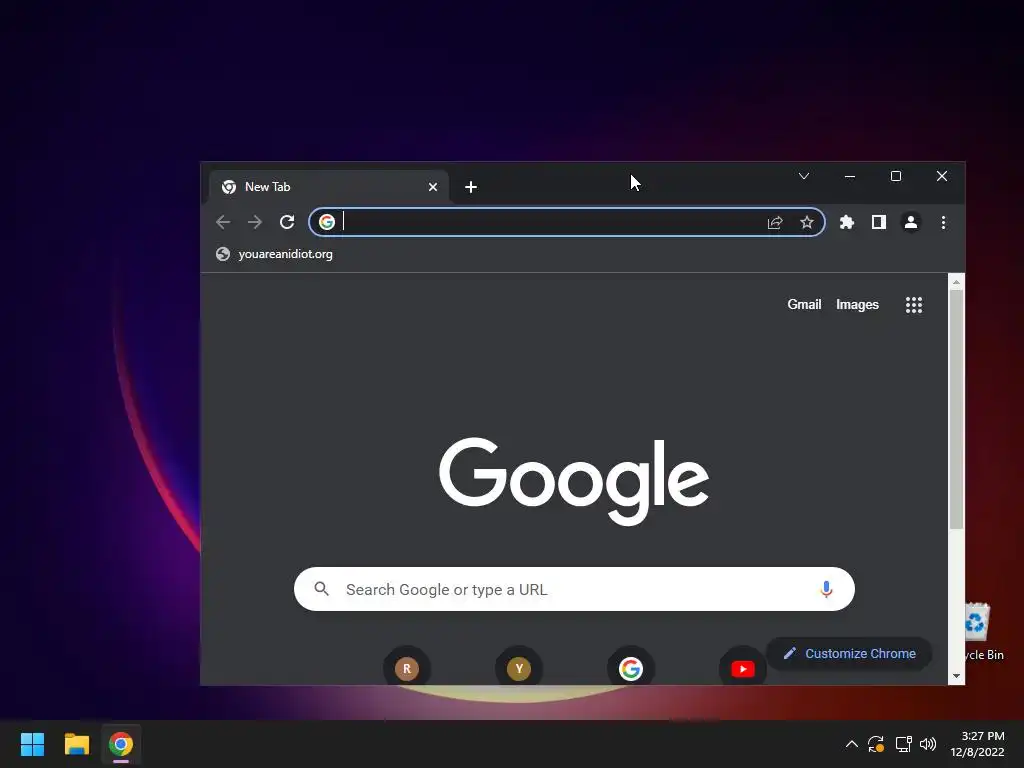Open the Images link
1024x768 pixels.
coord(857,304)
